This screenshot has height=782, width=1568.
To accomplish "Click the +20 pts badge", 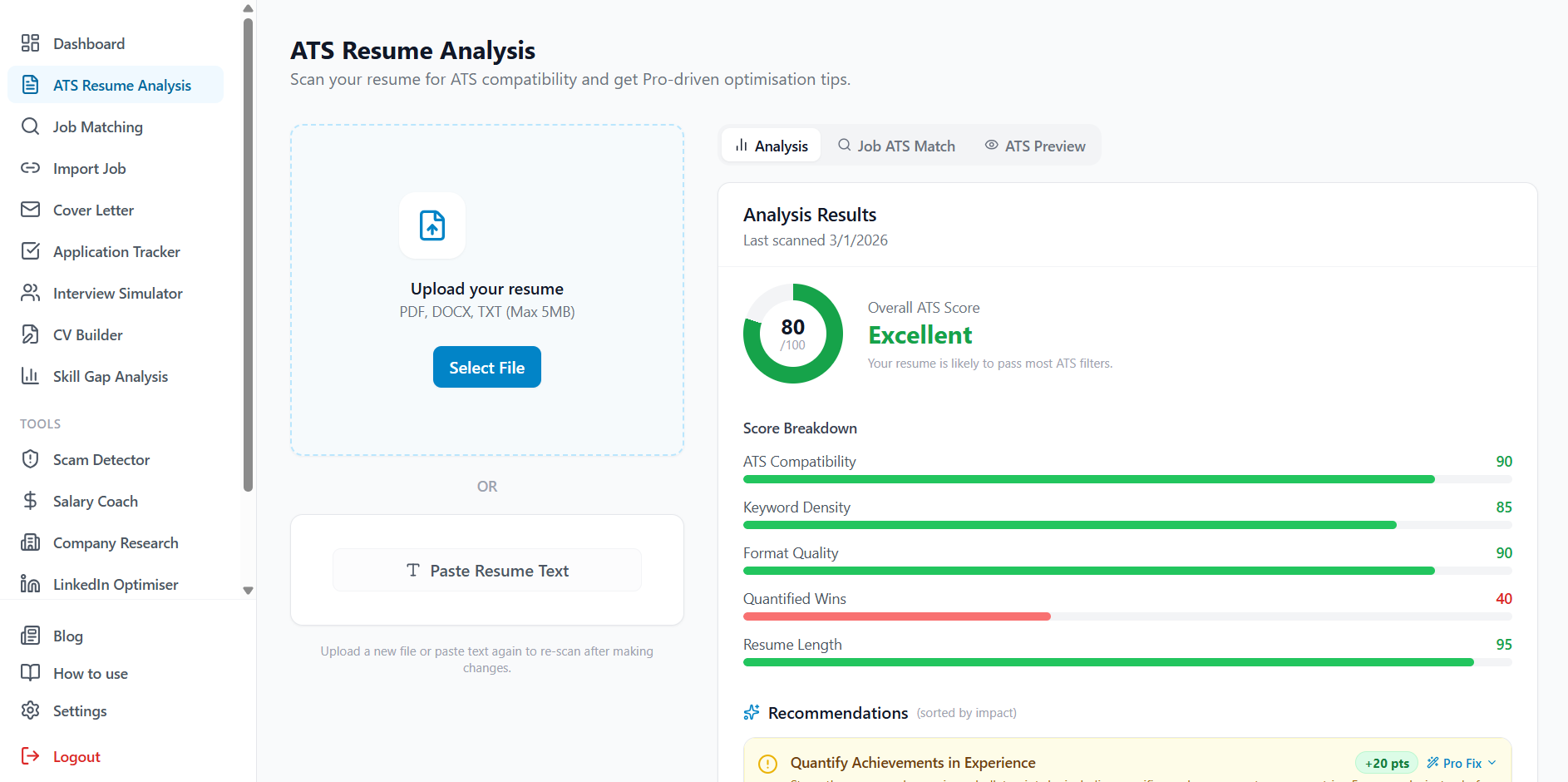I will 1387,763.
